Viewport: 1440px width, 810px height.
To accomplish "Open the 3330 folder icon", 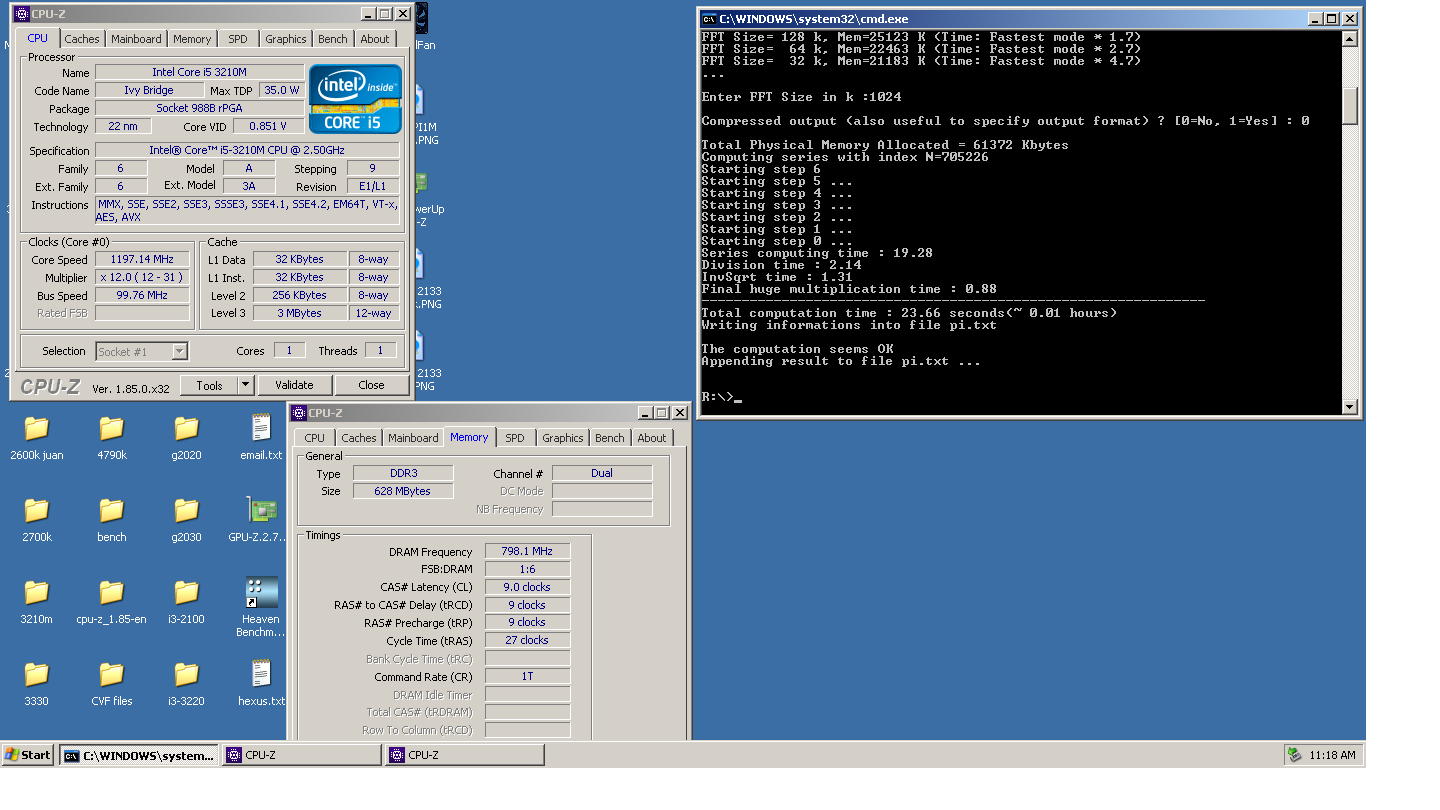I will pyautogui.click(x=37, y=675).
